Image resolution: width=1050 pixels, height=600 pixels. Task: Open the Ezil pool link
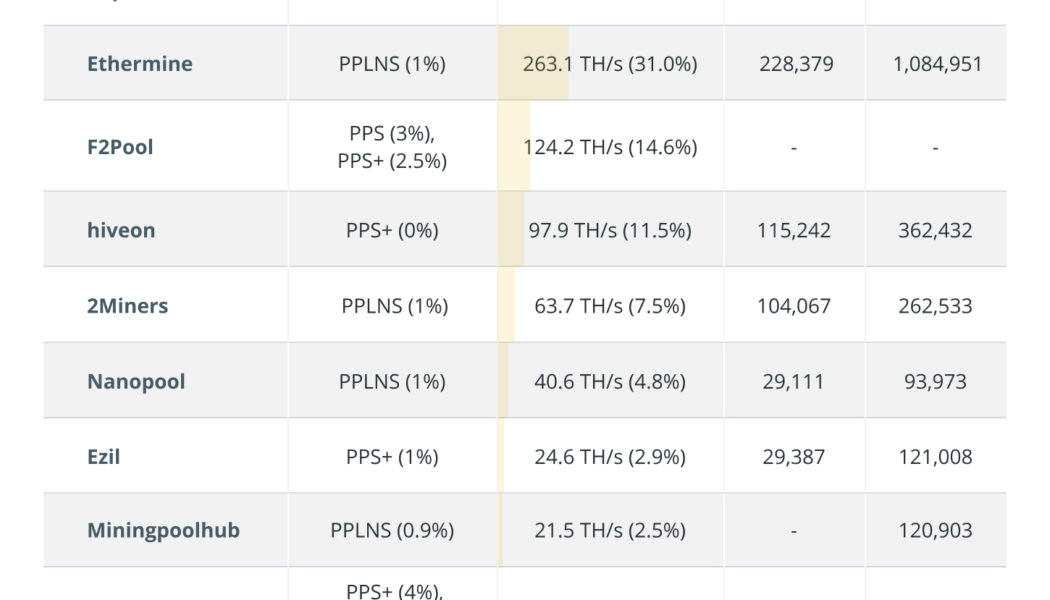pos(104,457)
